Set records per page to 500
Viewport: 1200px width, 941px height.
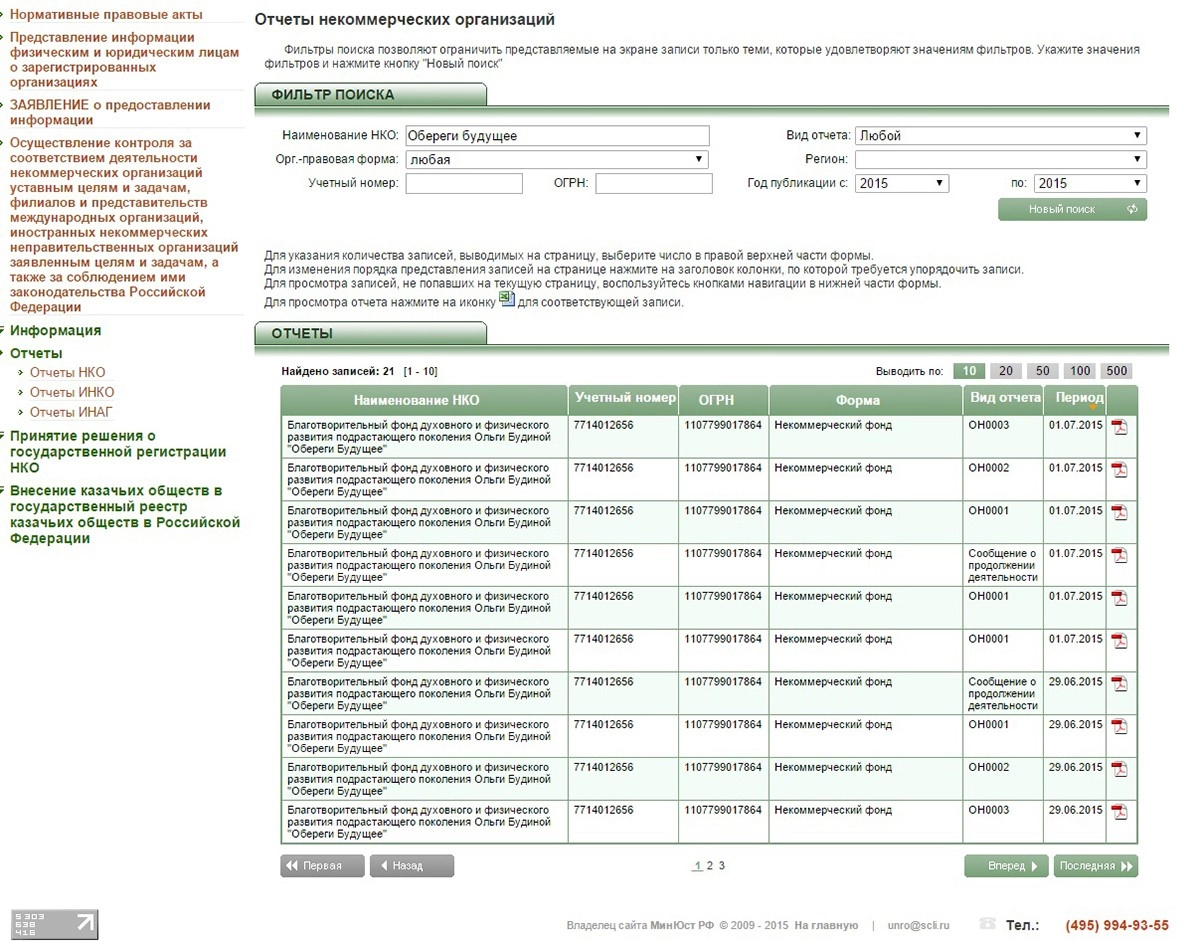(1116, 371)
